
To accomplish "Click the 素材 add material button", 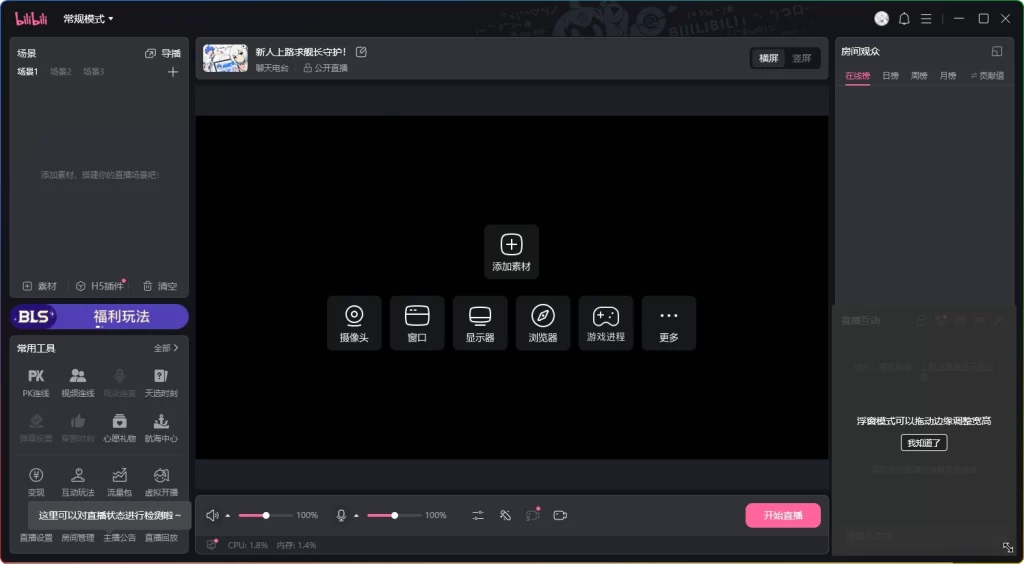I will (x=40, y=286).
